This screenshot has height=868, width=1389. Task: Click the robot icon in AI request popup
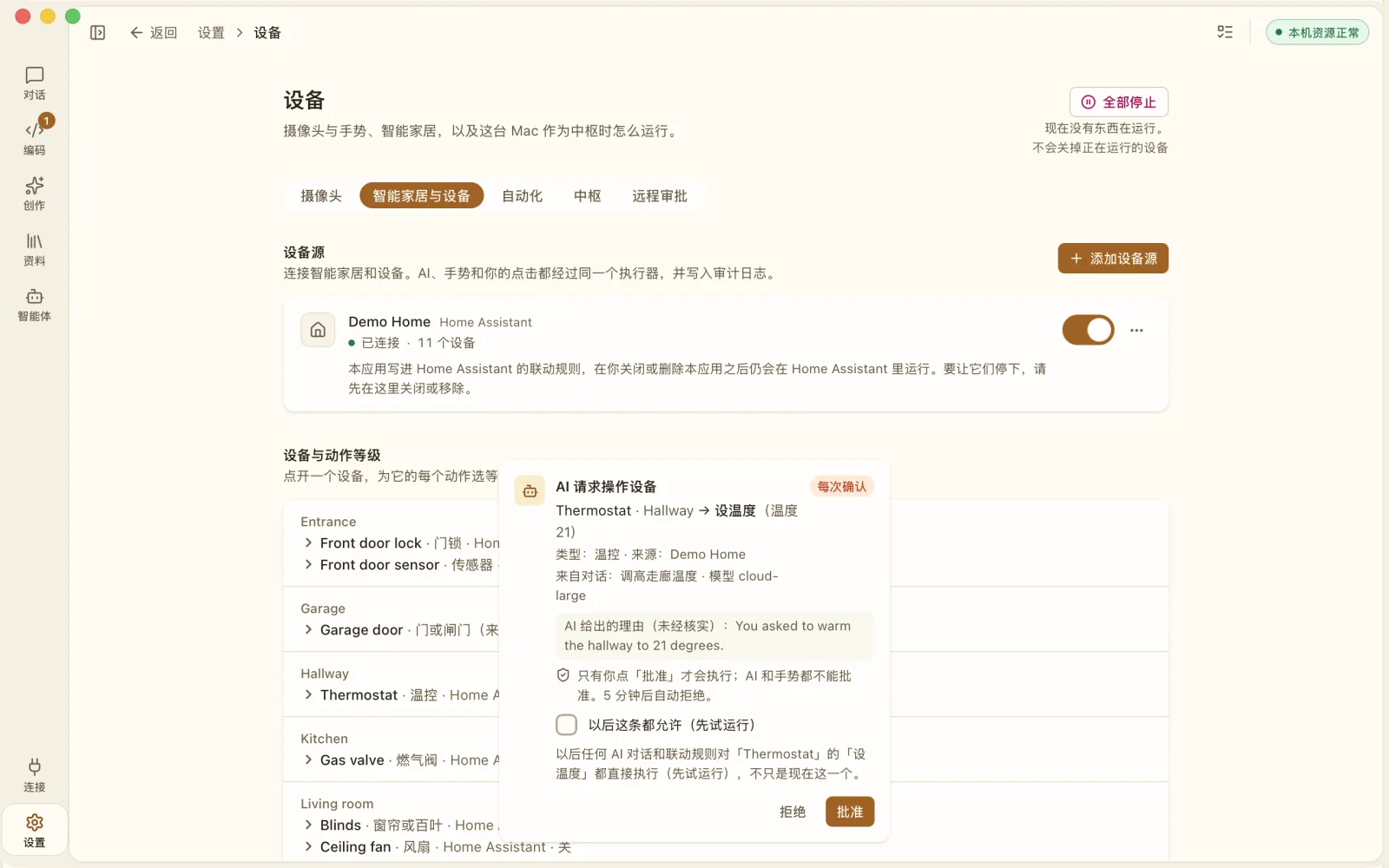click(x=530, y=491)
